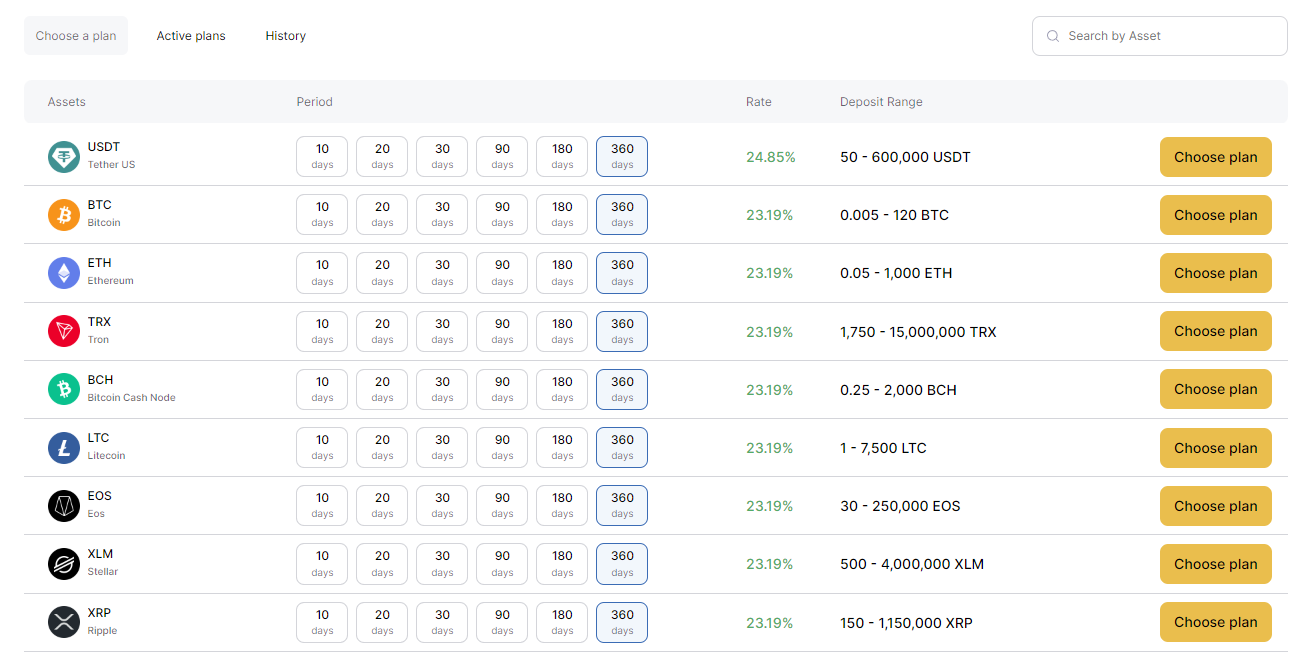Choose plan for XLM

coord(1216,564)
